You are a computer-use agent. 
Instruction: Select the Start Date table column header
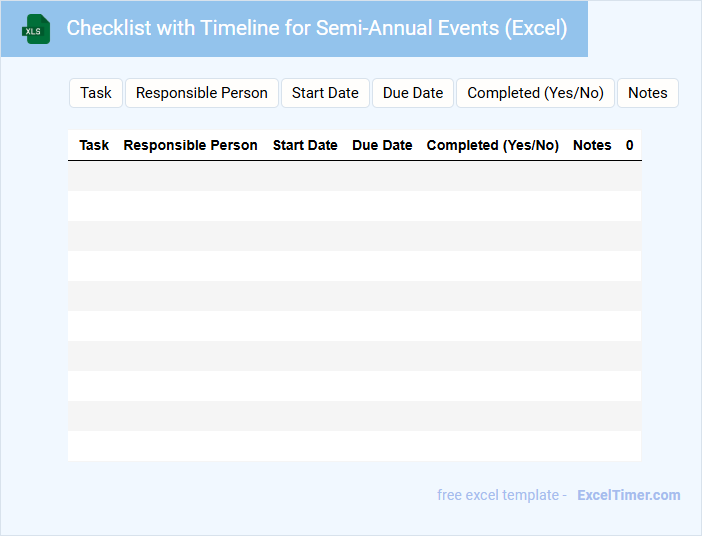click(305, 145)
